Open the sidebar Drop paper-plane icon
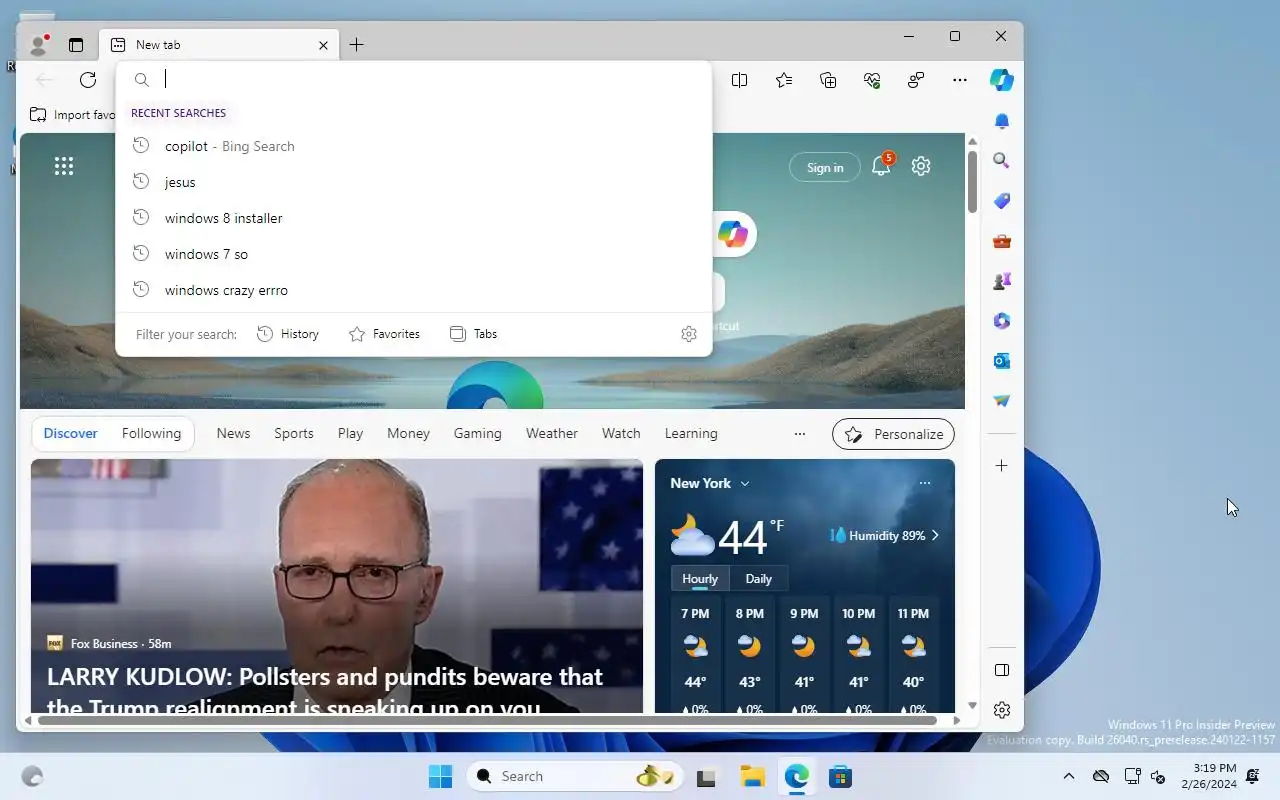Screen dimensions: 1280x800 click(x=1002, y=401)
